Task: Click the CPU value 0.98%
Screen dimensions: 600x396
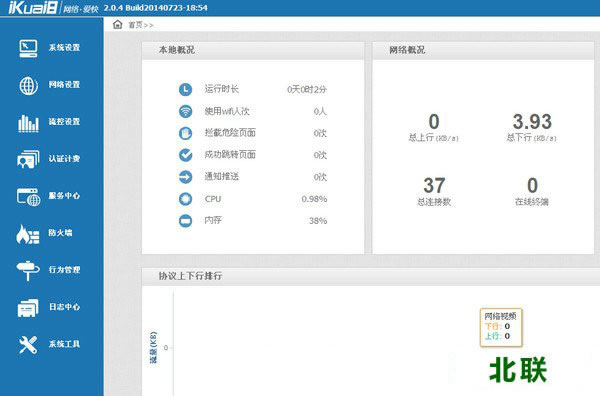Action: 314,199
